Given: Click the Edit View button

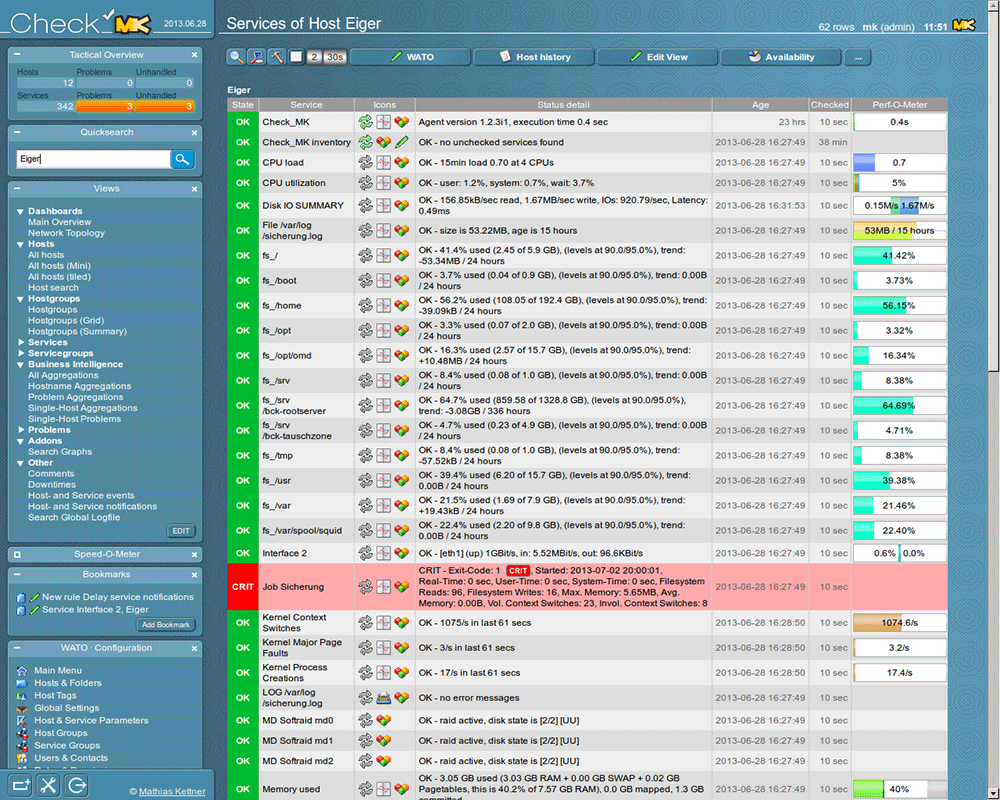Looking at the screenshot, I should [x=658, y=57].
